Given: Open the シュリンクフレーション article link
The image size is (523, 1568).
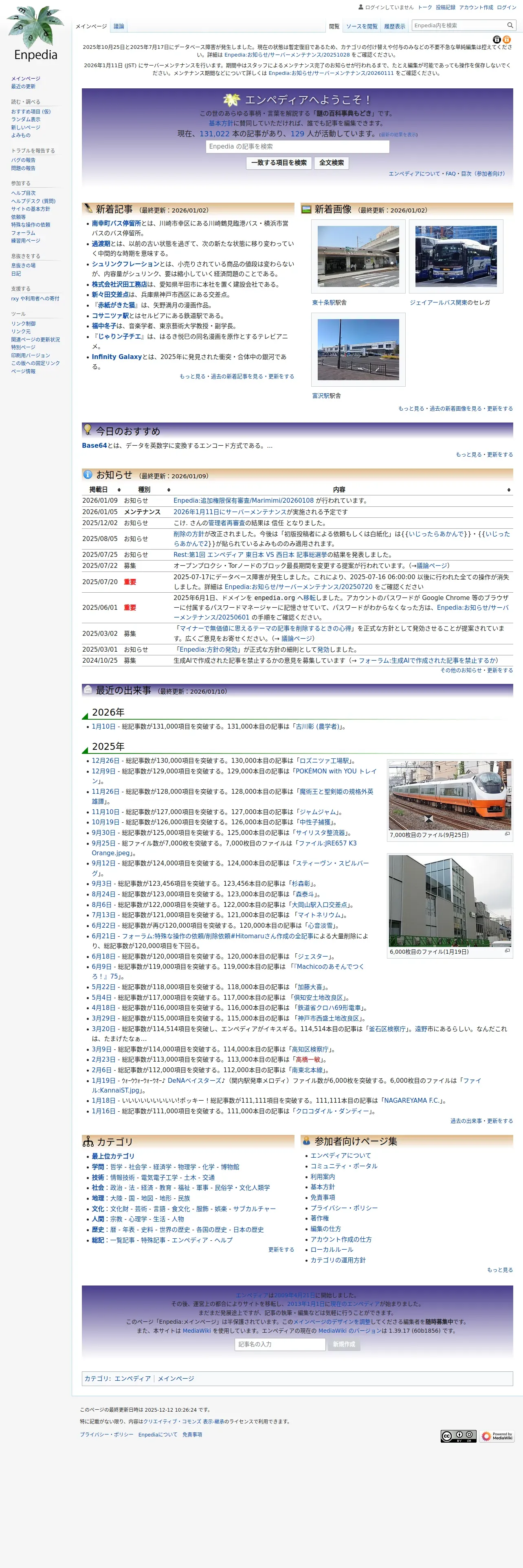Looking at the screenshot, I should click(125, 264).
